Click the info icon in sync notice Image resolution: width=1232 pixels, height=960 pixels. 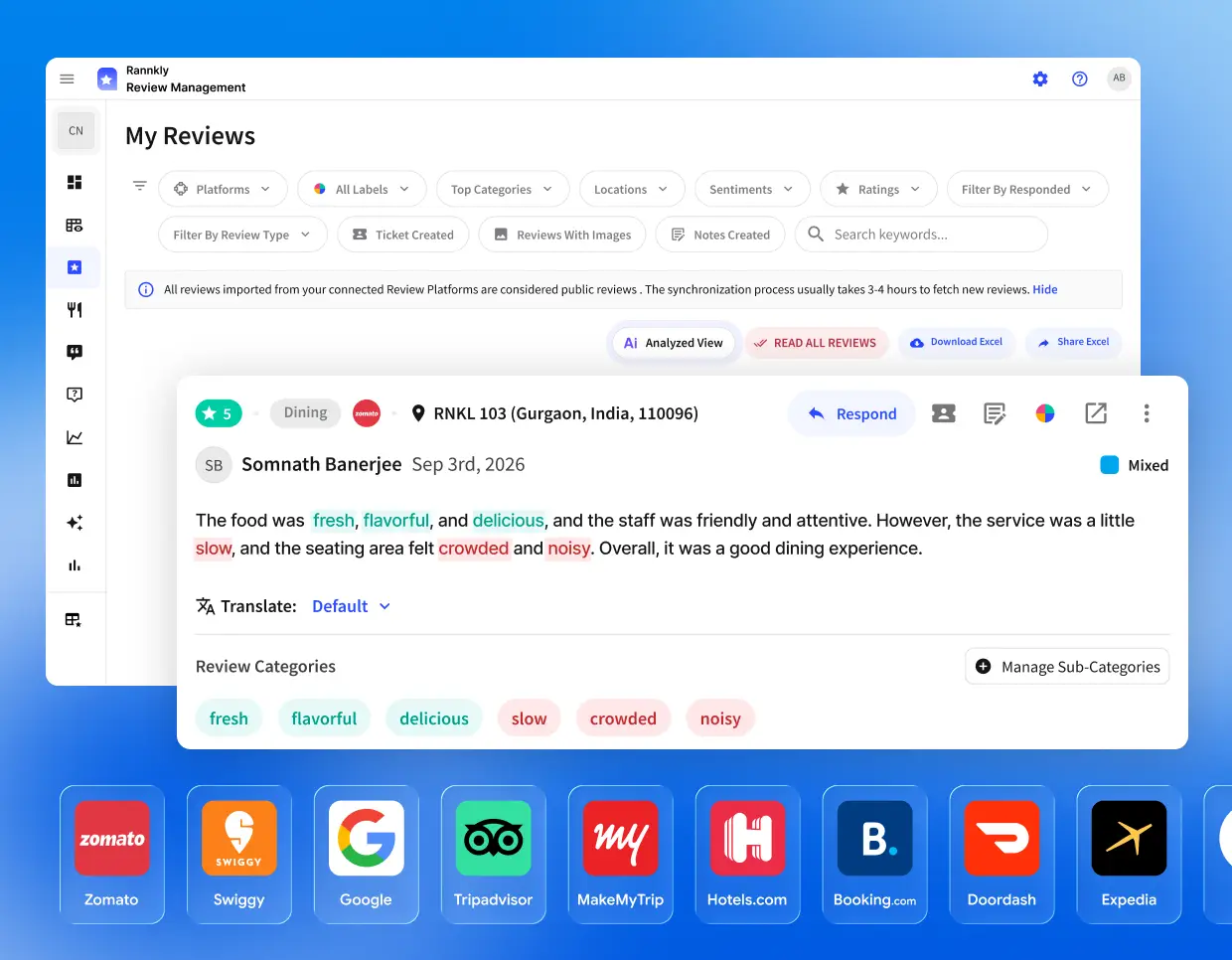click(x=146, y=290)
